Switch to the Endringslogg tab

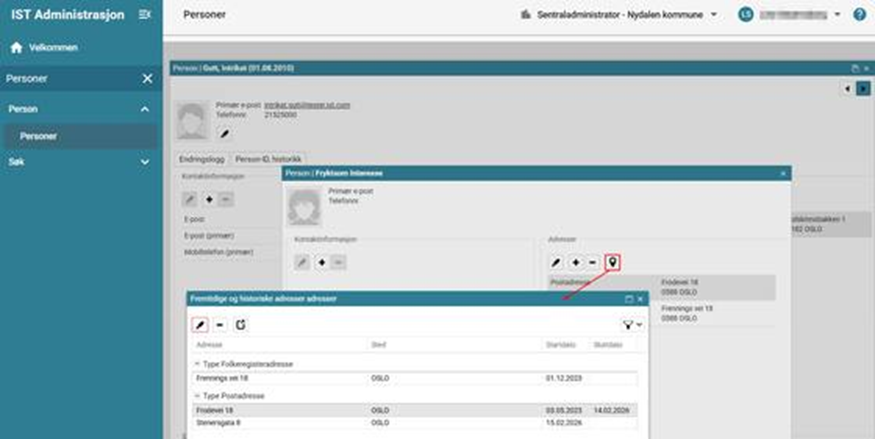(201, 158)
